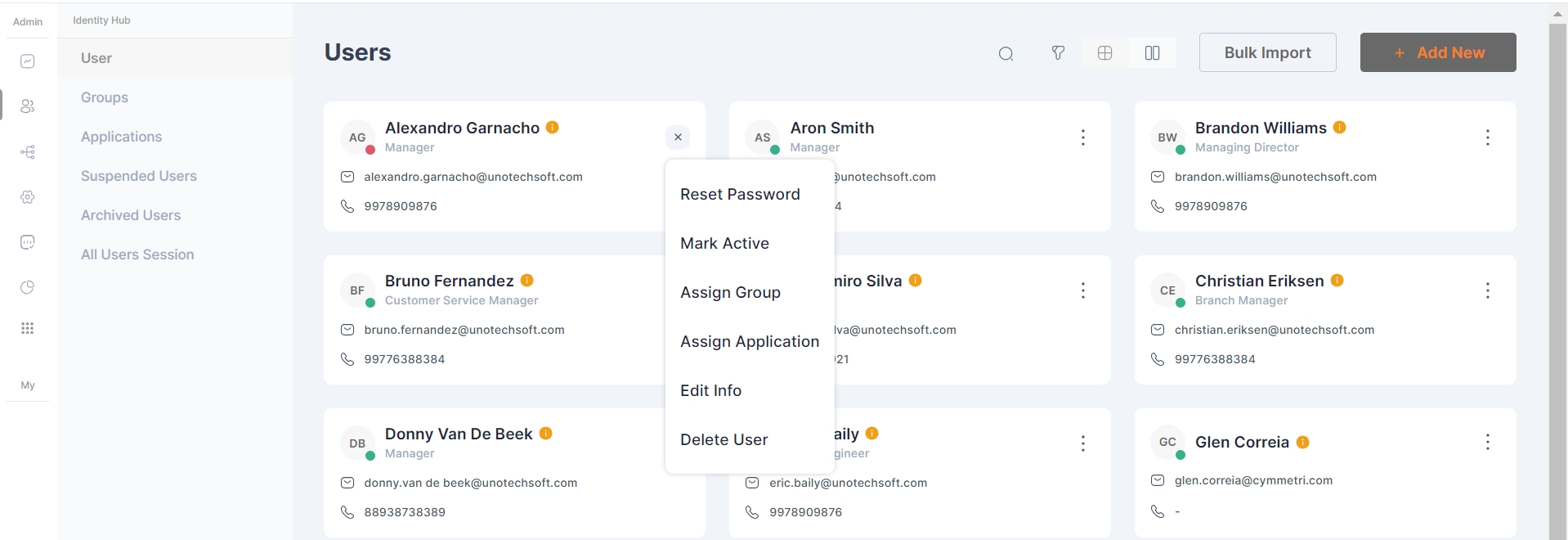Switch to column view layout
The image size is (1568, 540).
click(1152, 53)
